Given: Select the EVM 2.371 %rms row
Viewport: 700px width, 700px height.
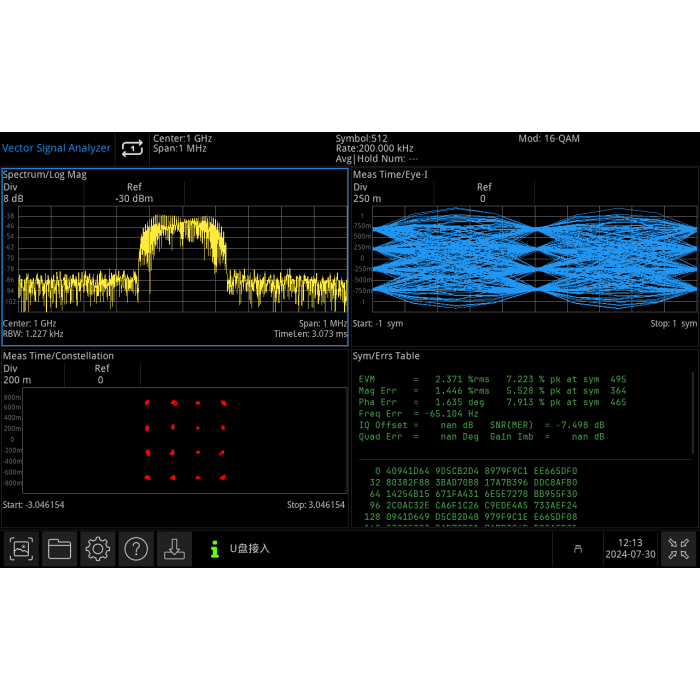Looking at the screenshot, I should pyautogui.click(x=492, y=379).
